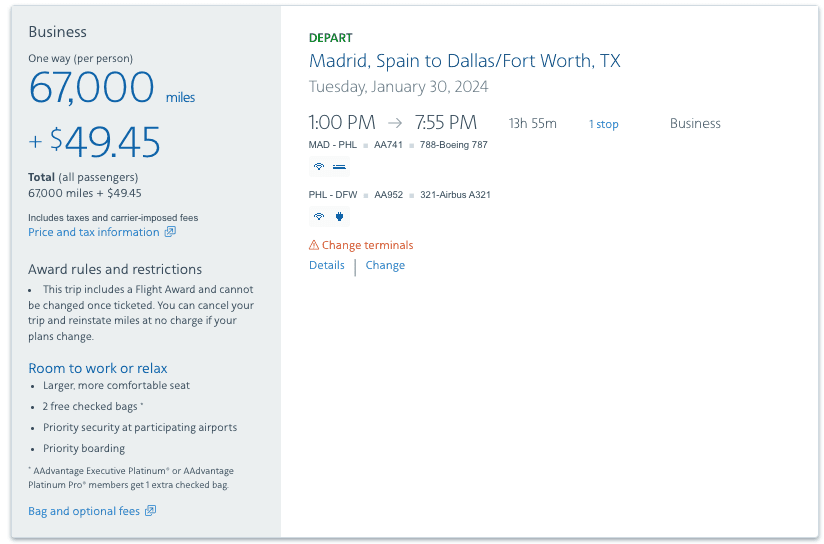Click Award rules and restrictions heading
Screen dimensions: 824x544
(x=115, y=269)
